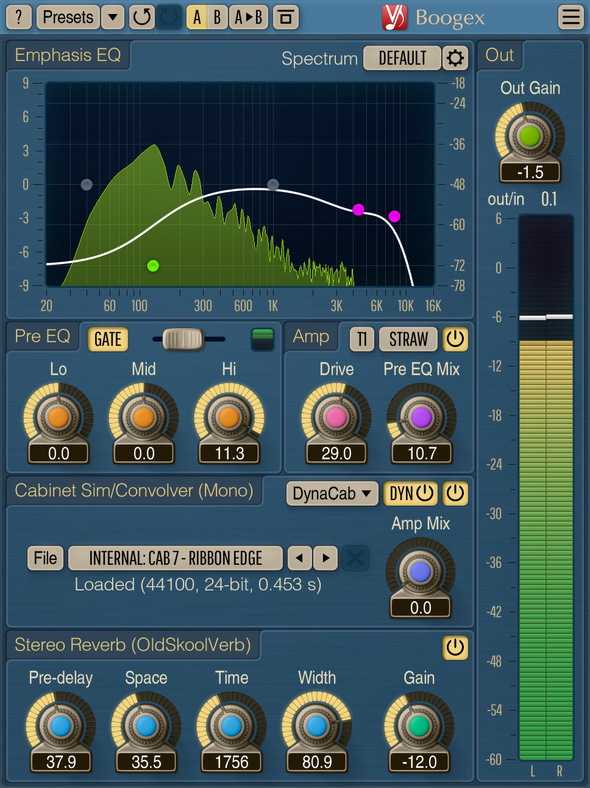Select state B
The height and width of the screenshot is (788, 590).
coord(217,17)
